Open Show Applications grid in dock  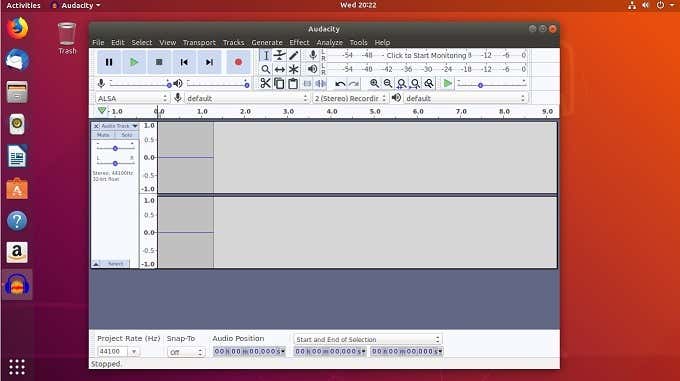[17, 367]
